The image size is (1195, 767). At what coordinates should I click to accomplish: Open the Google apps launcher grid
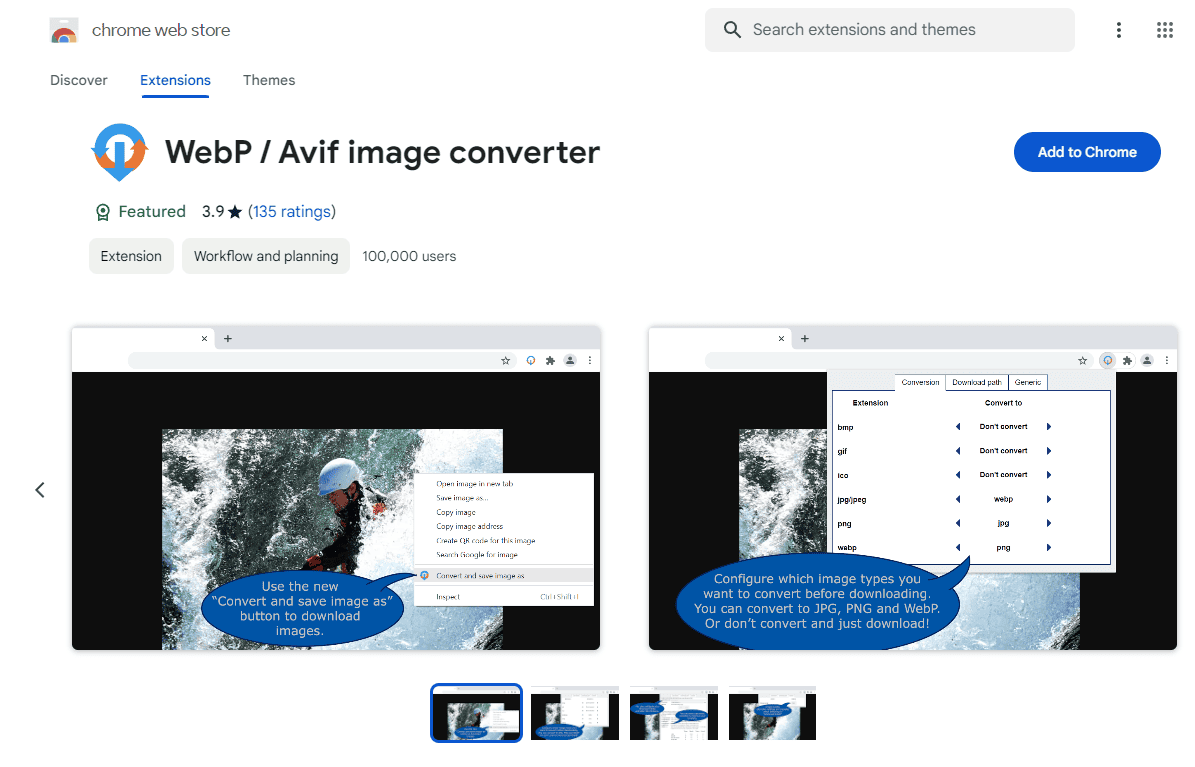point(1164,29)
